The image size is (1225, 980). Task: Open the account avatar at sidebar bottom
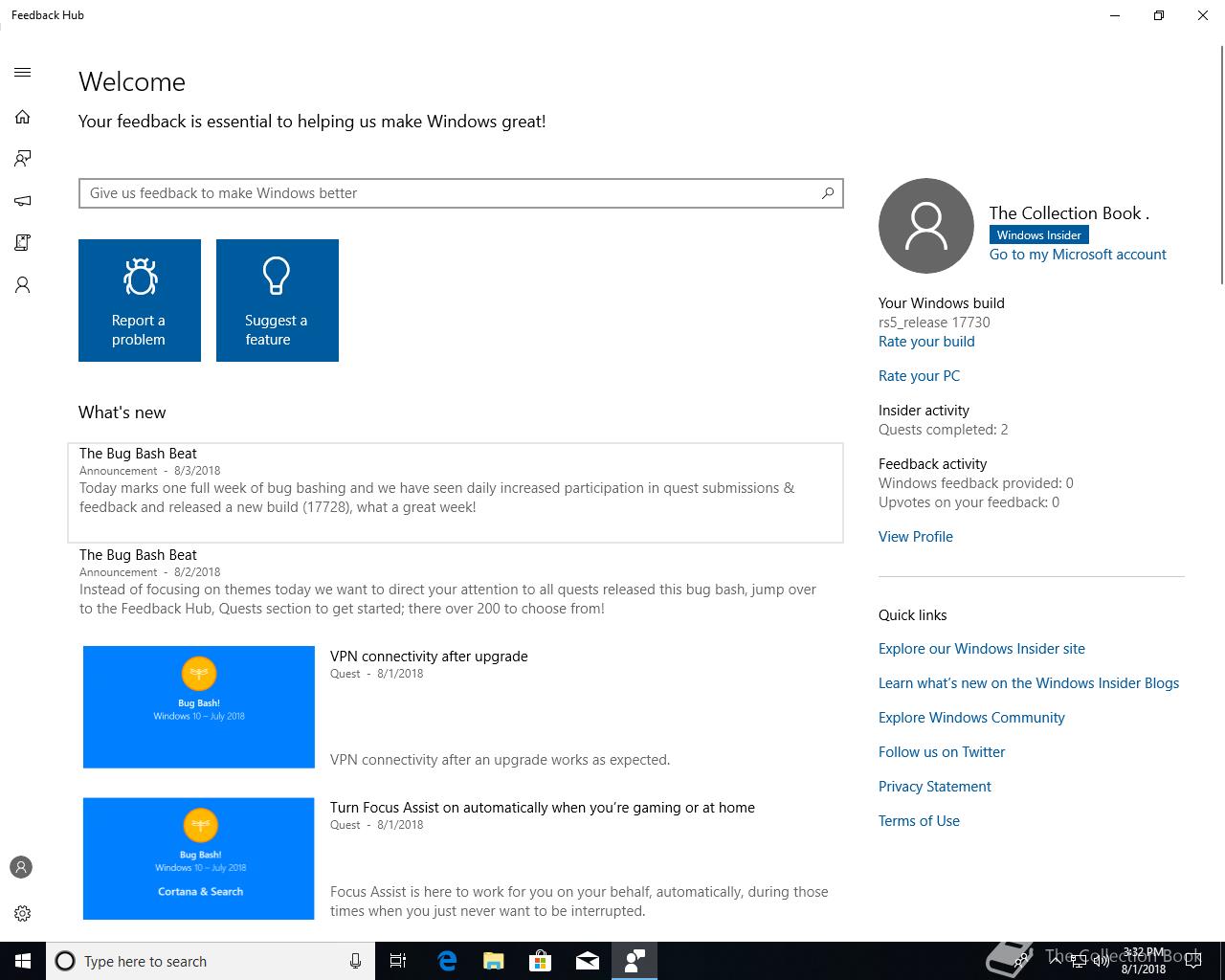coord(21,867)
